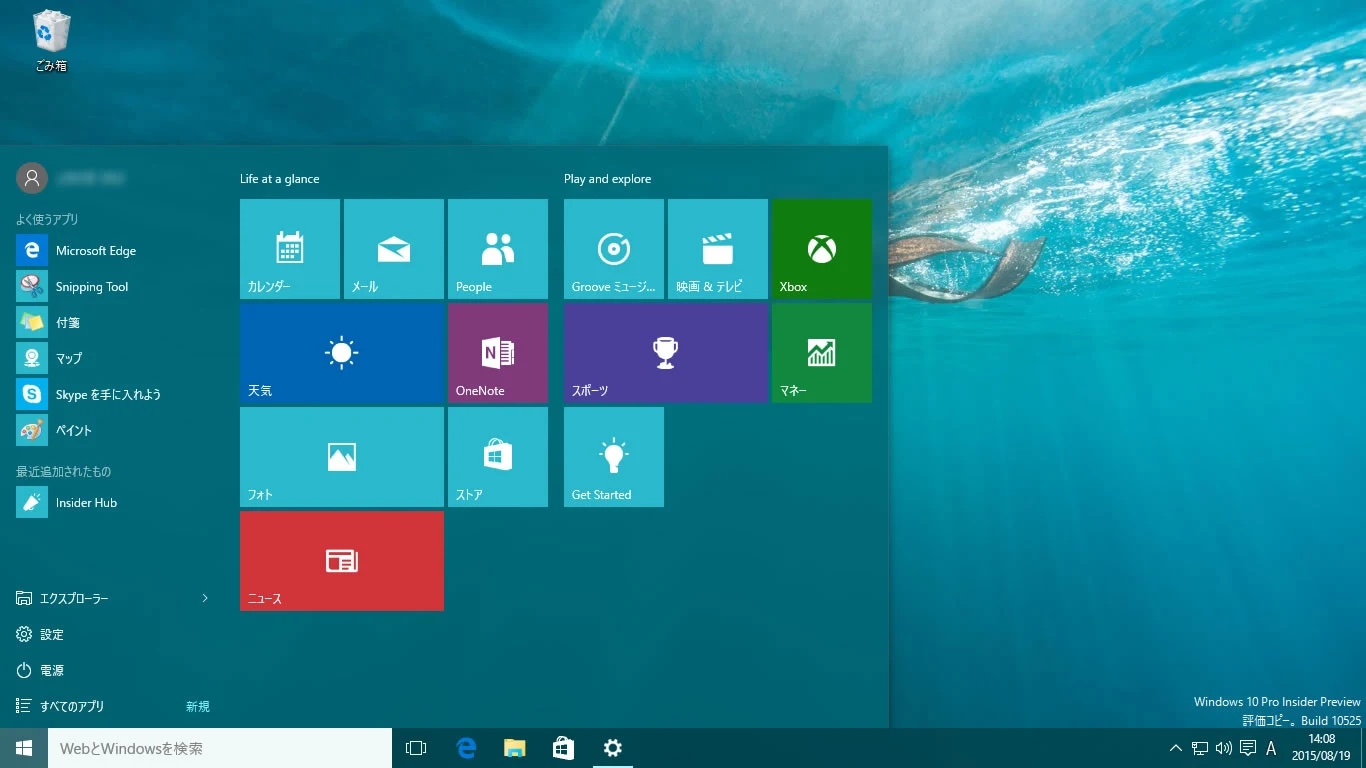Open マップ (Maps) app
The height and width of the screenshot is (768, 1366).
114,358
